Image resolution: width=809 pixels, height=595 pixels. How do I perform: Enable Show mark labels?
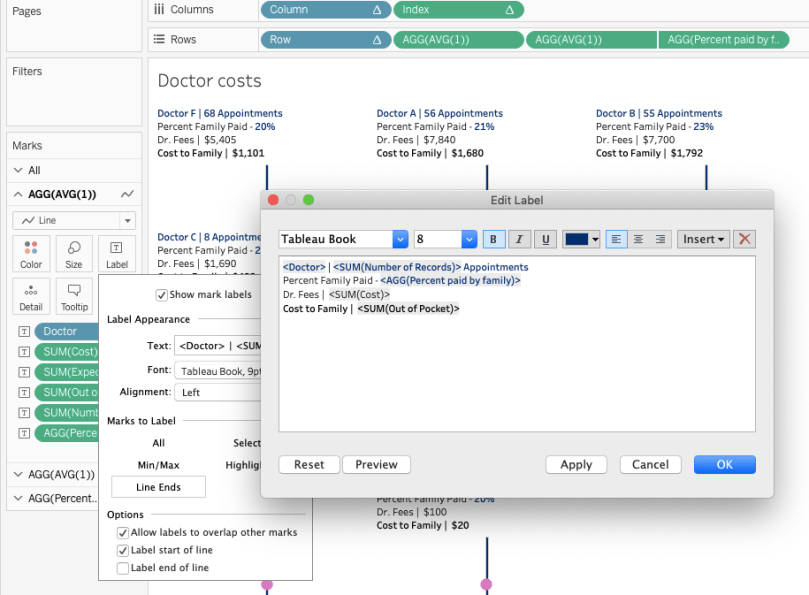pyautogui.click(x=161, y=294)
